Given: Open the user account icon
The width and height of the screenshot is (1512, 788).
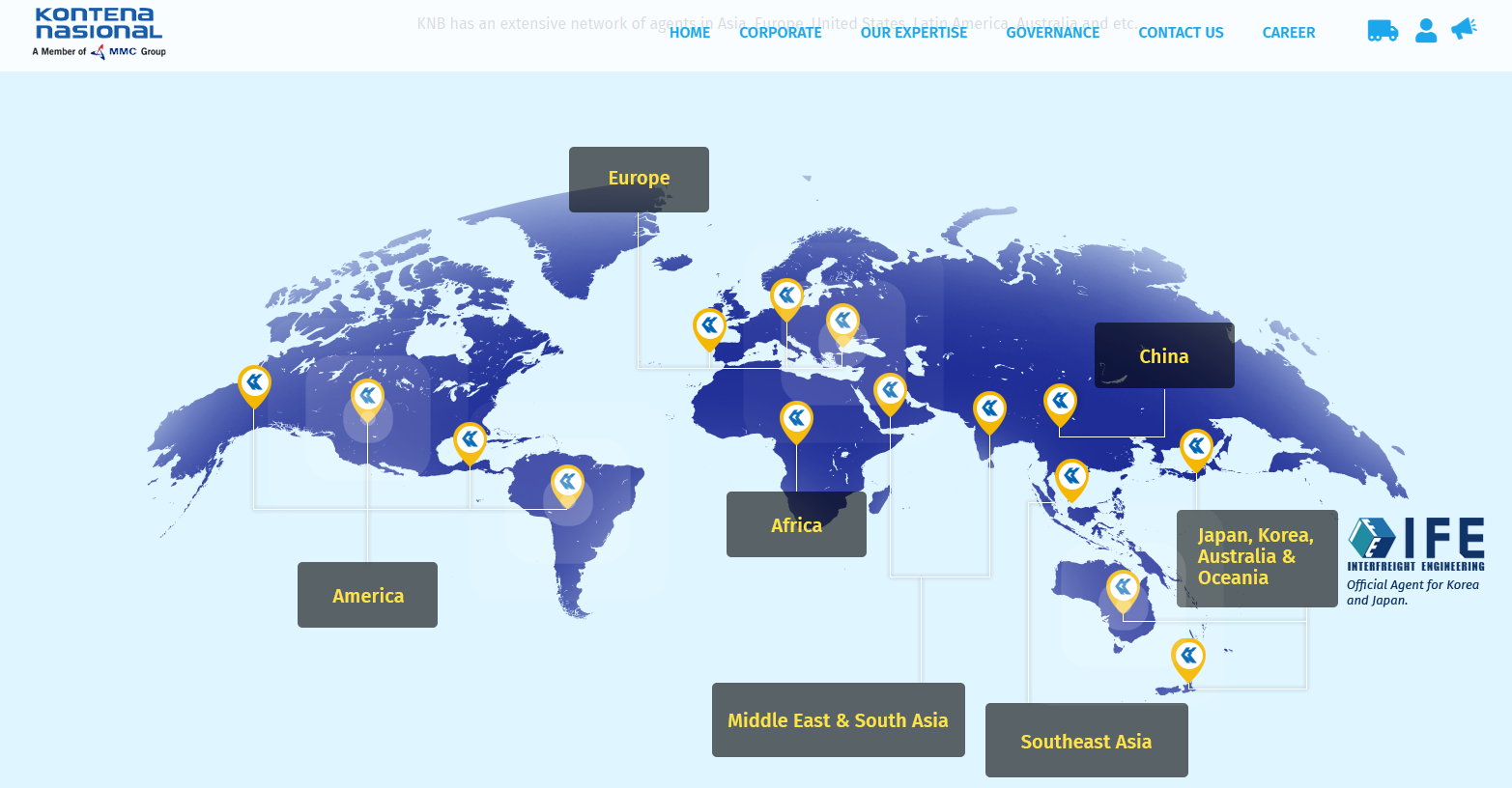Looking at the screenshot, I should (1426, 31).
